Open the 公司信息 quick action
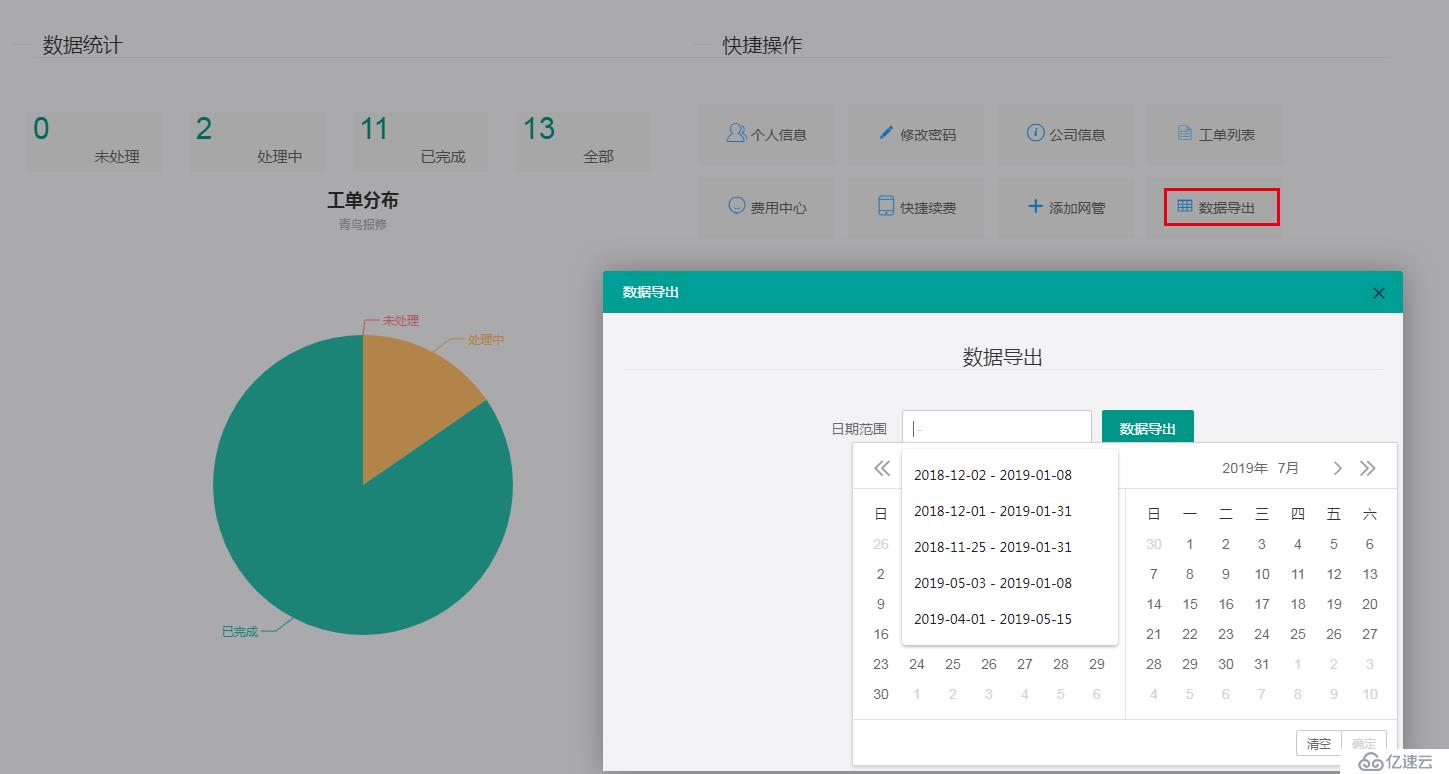The width and height of the screenshot is (1449, 774). click(x=1065, y=134)
